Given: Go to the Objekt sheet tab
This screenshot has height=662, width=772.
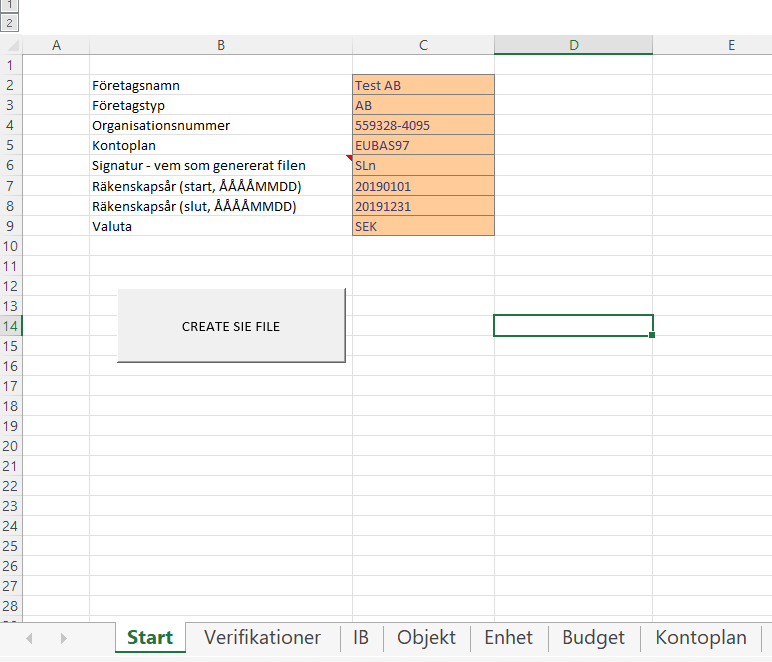Looking at the screenshot, I should [426, 638].
